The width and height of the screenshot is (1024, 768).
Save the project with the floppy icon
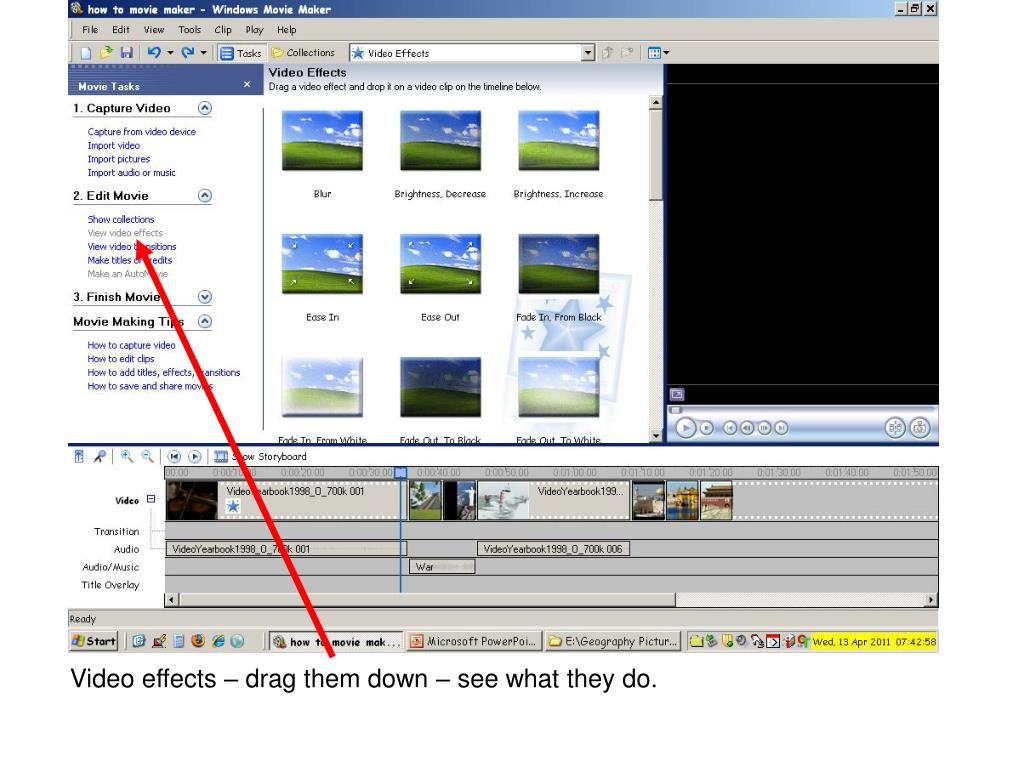[x=127, y=53]
